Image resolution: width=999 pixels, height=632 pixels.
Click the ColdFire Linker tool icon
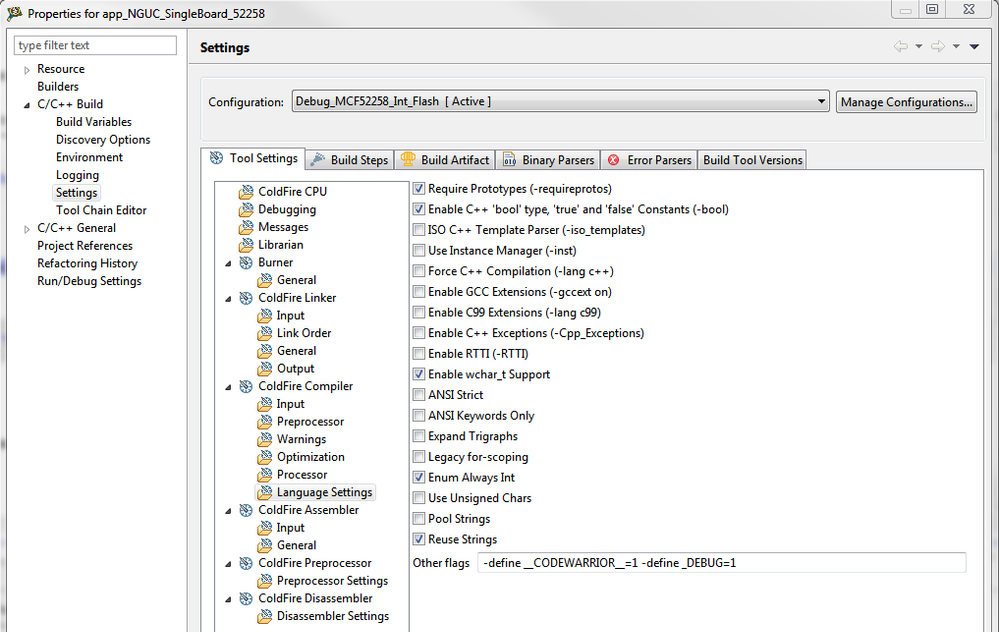click(246, 298)
